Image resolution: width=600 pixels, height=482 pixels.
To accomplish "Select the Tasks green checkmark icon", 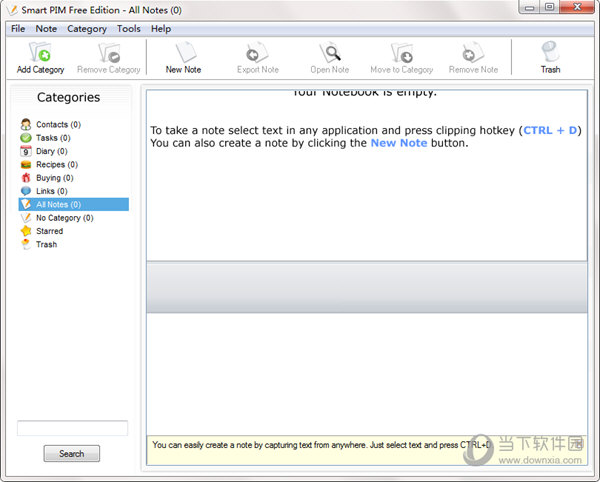I will click(x=26, y=138).
